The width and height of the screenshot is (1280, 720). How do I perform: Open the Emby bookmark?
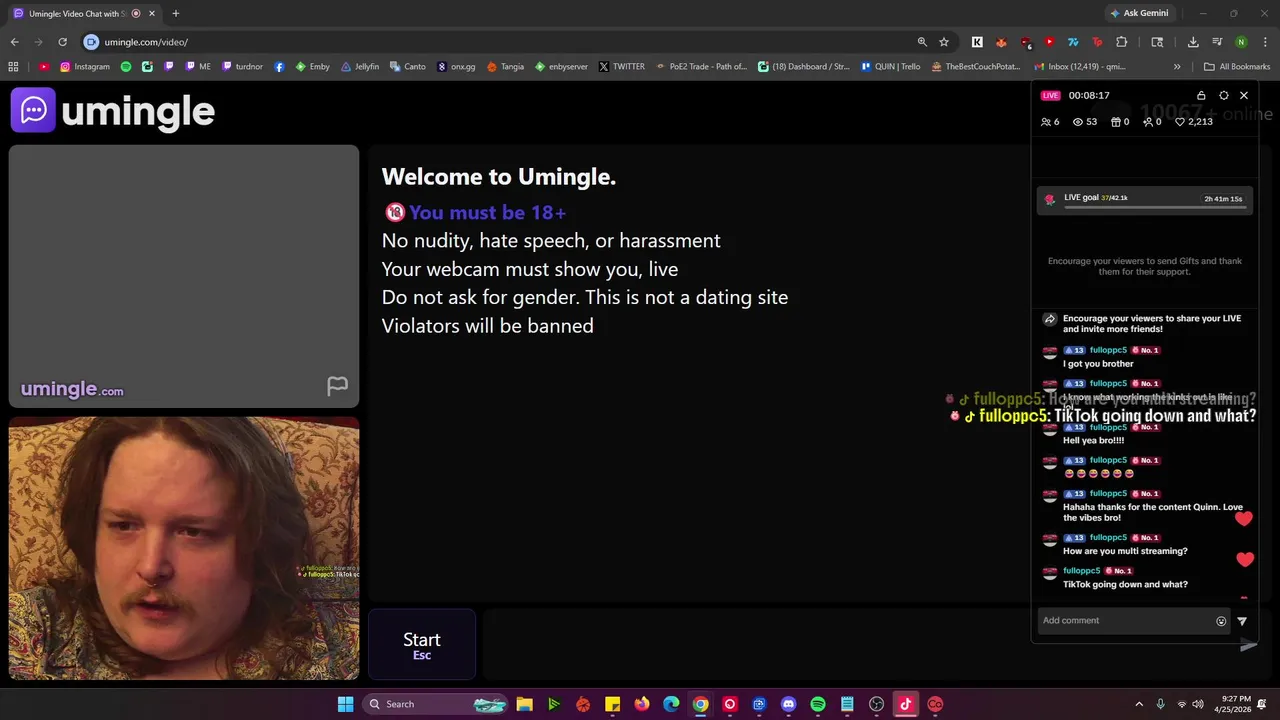click(x=312, y=67)
